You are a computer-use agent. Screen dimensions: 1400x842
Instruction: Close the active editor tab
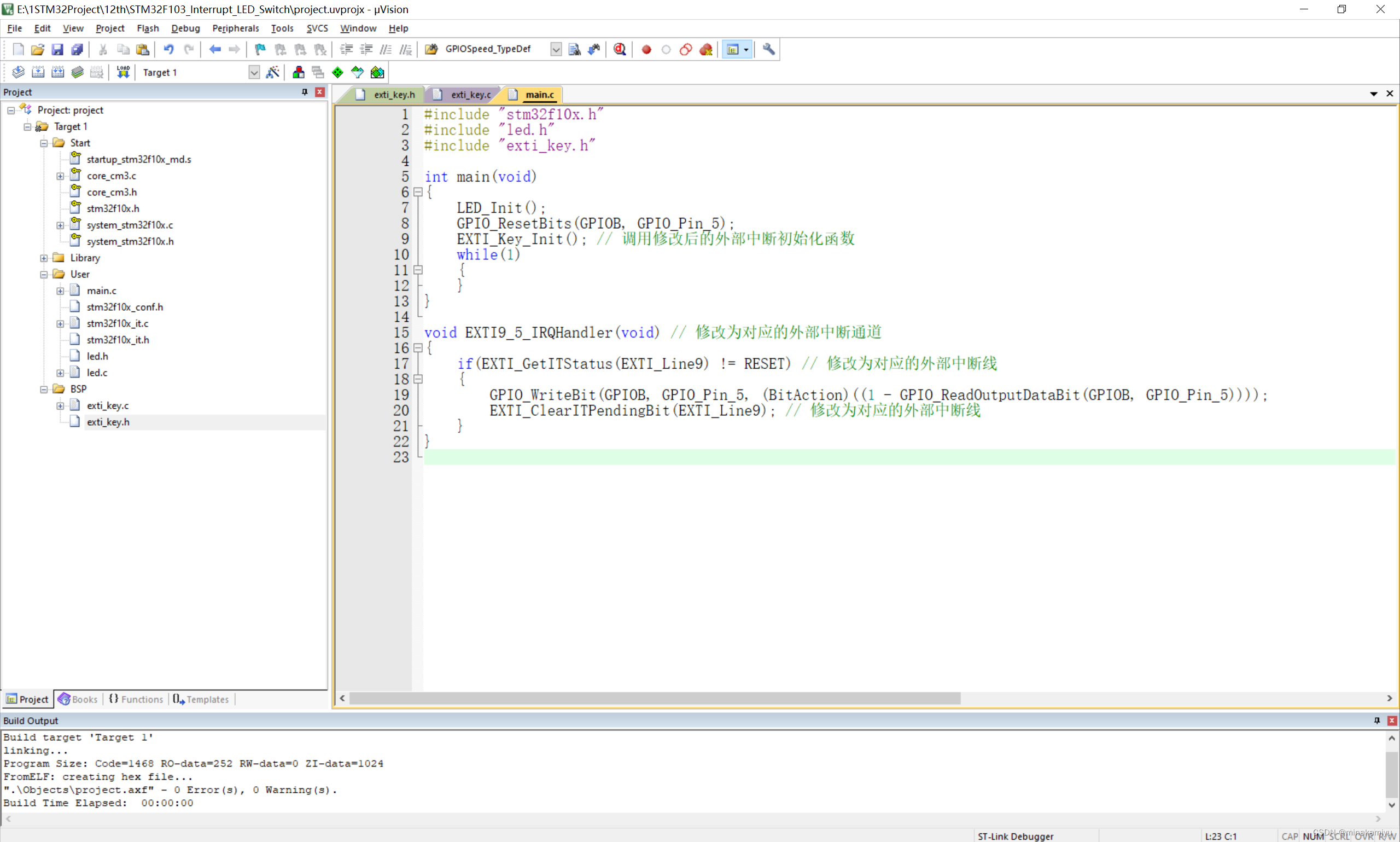tap(1390, 94)
